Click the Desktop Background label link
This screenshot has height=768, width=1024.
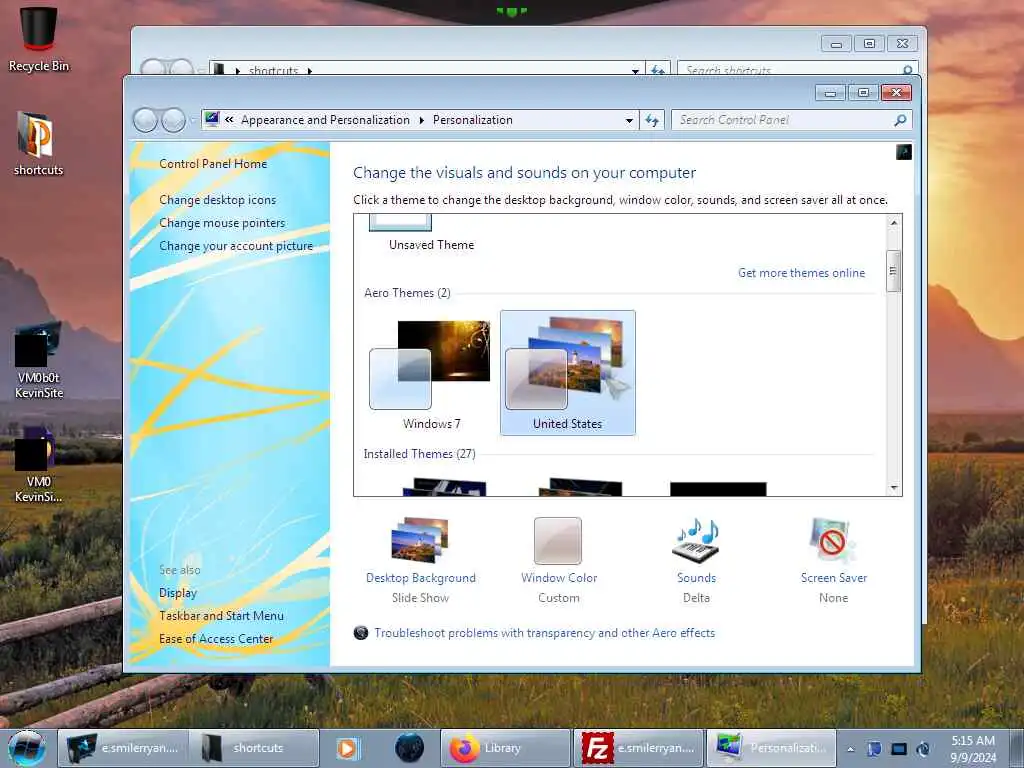[421, 578]
